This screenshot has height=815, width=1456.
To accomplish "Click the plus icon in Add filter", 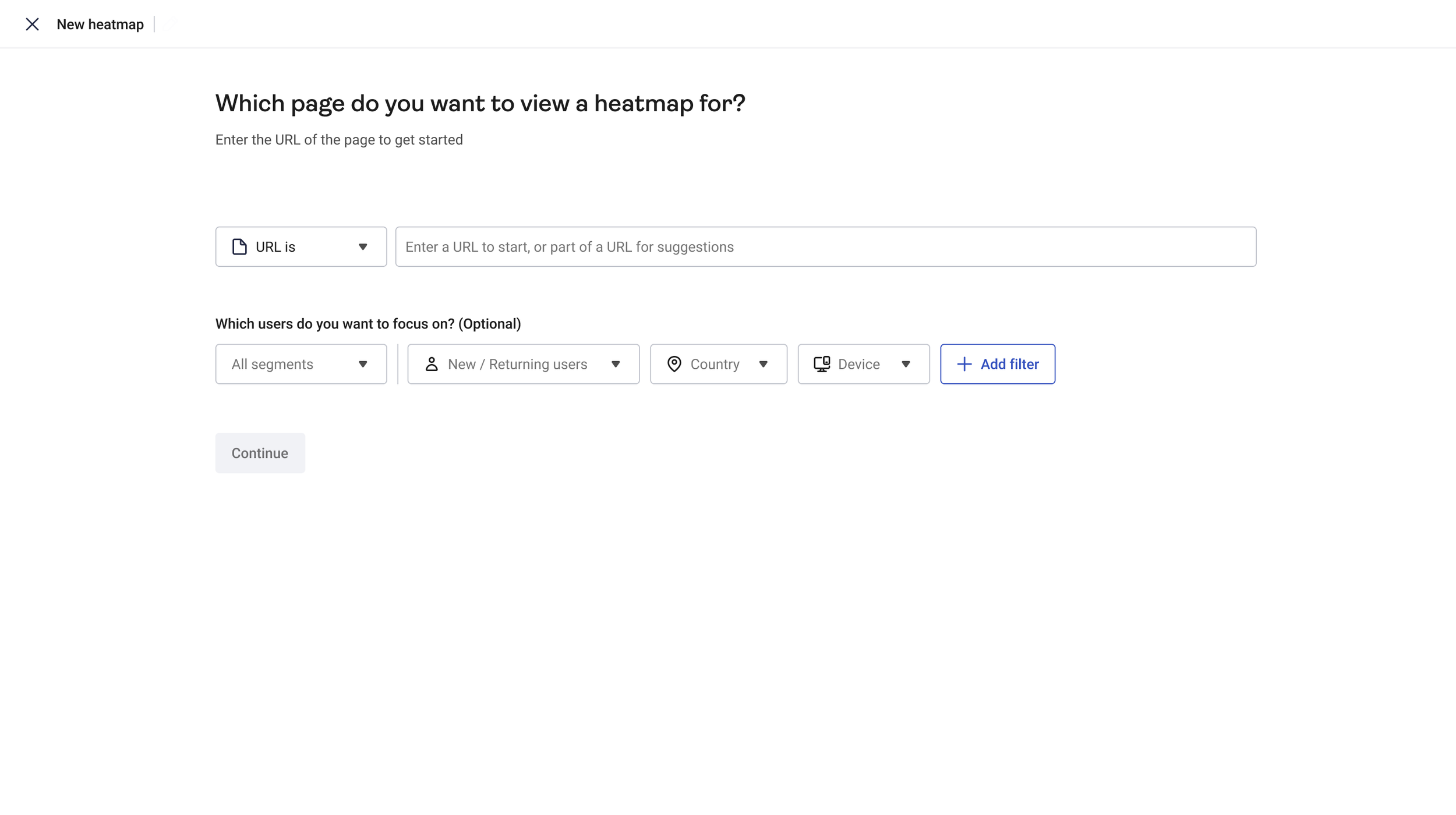I will (964, 364).
